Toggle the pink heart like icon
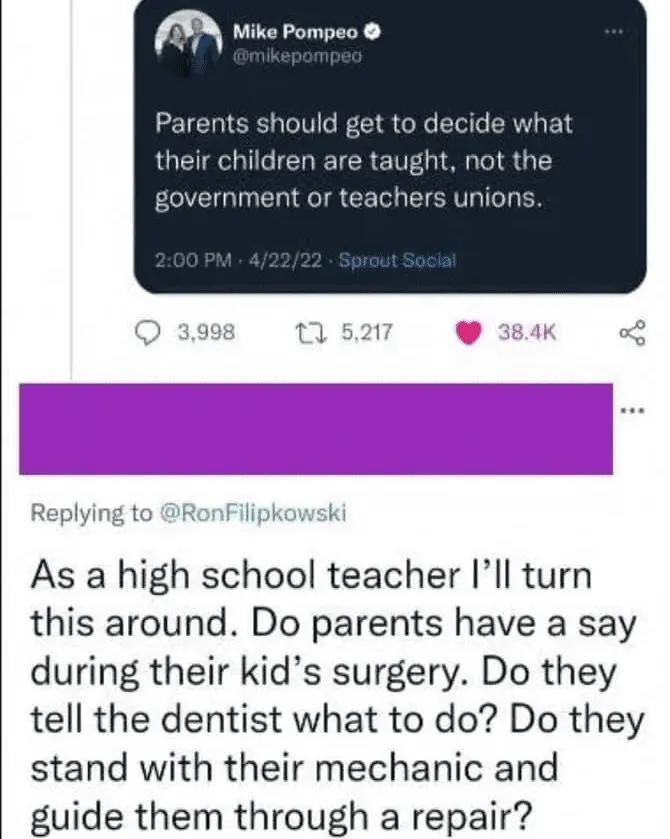Screen dimensions: 670x839 click(x=469, y=332)
